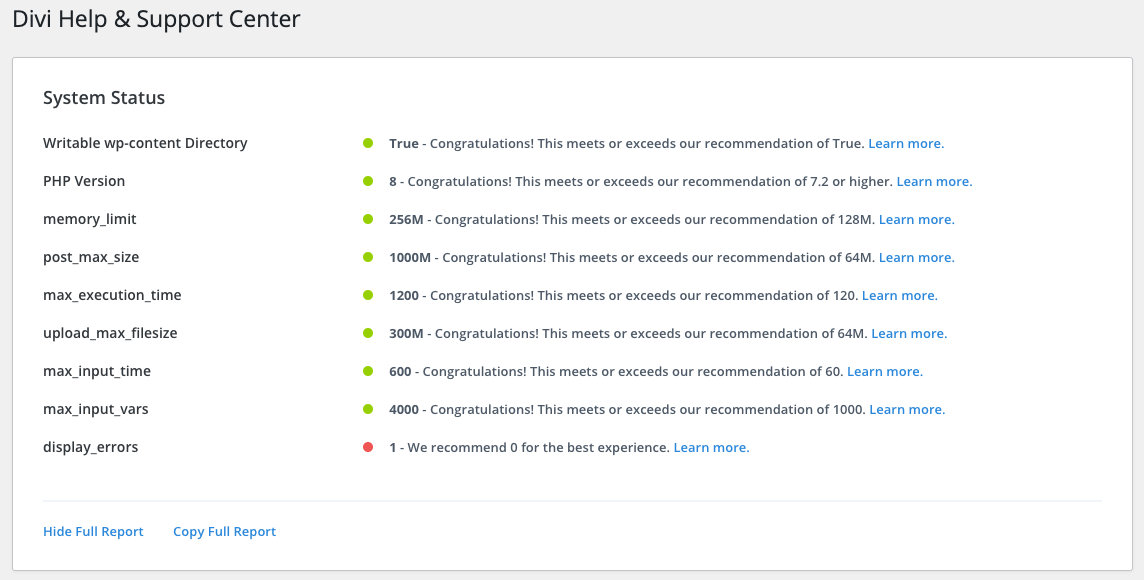1144x580 pixels.
Task: Click the bold '1000M' post size value
Action: tap(410, 258)
